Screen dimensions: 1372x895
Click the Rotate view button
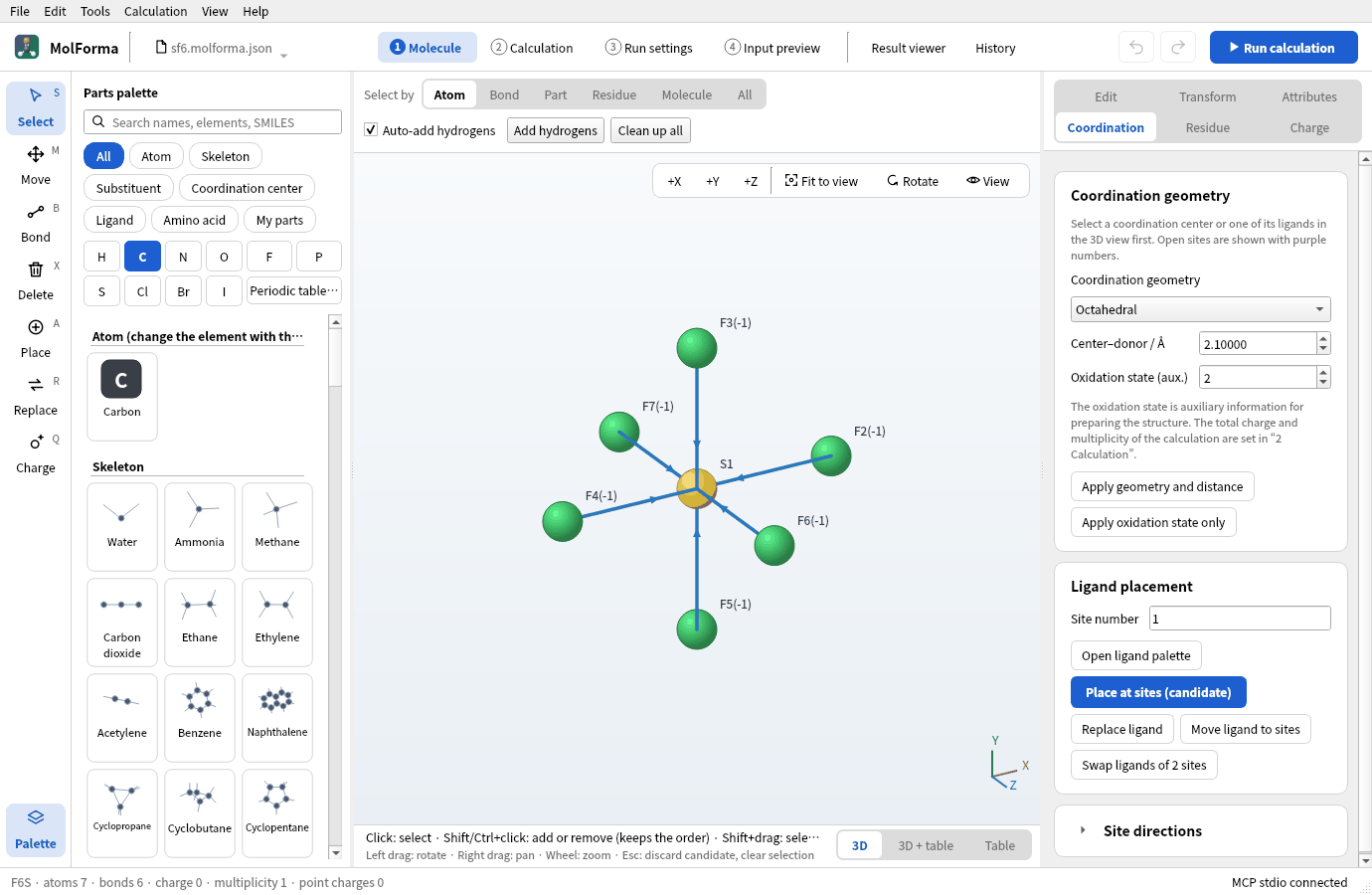tap(913, 181)
